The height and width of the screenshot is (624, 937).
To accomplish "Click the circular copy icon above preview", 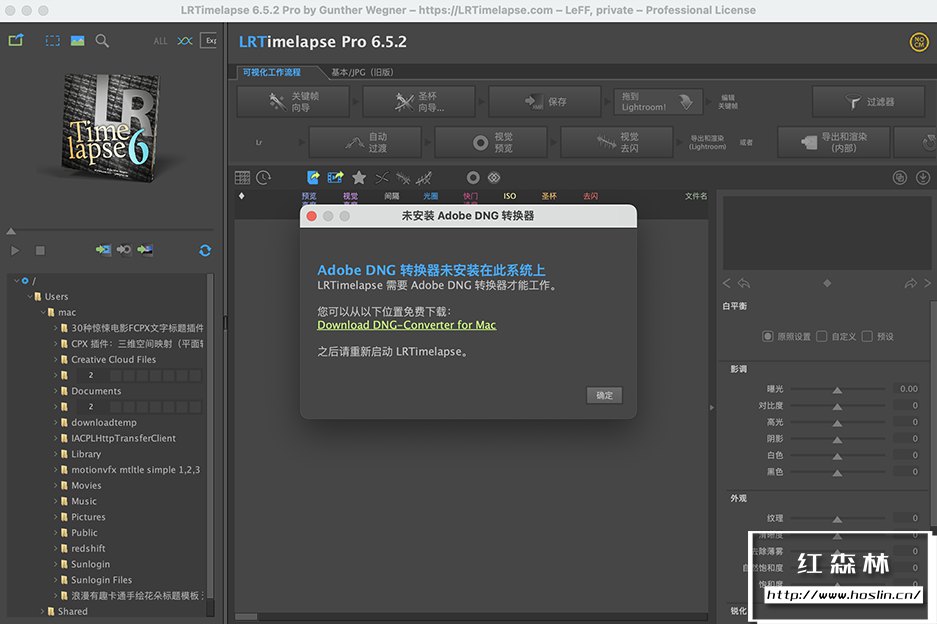I will 899,178.
